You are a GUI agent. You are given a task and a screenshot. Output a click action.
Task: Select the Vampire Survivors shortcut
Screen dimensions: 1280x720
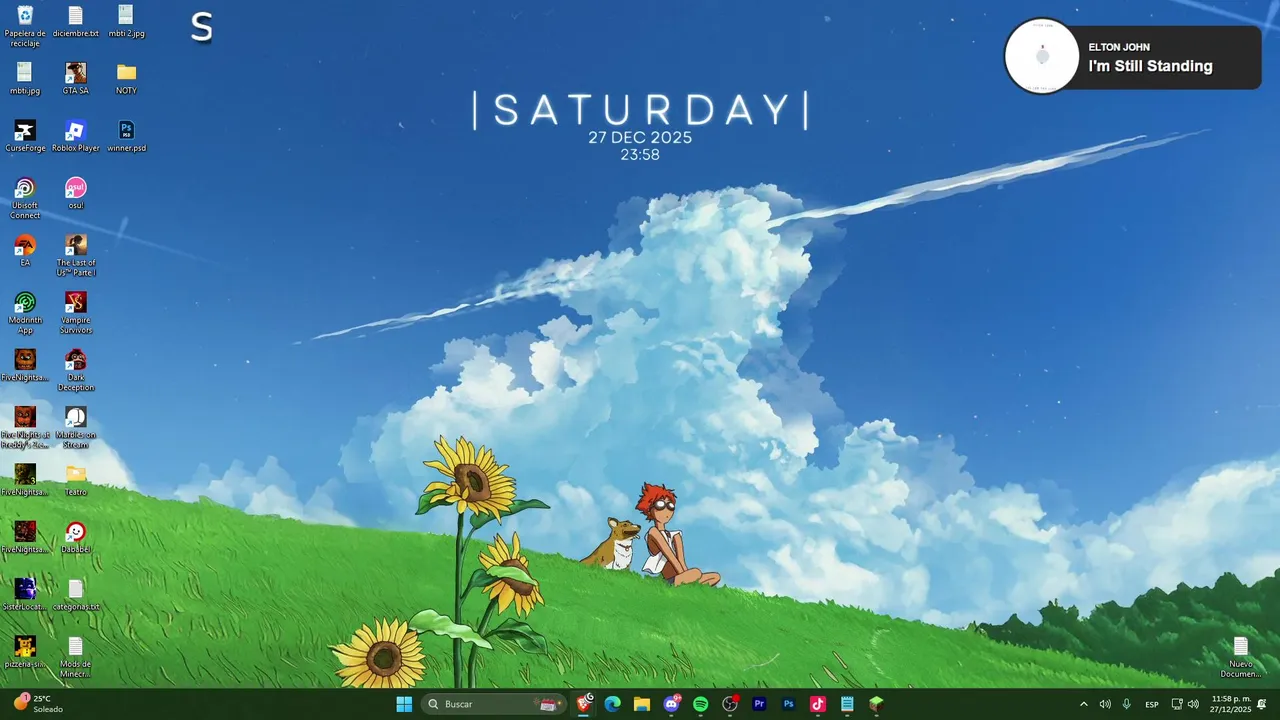(76, 314)
